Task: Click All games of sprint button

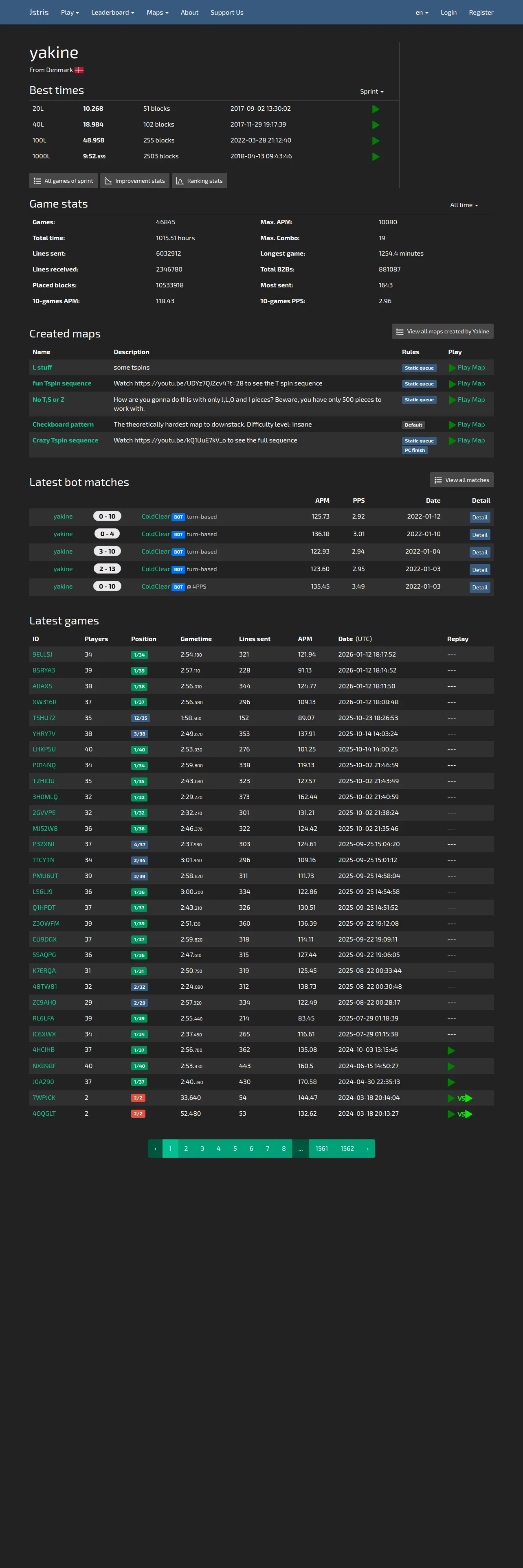Action: click(x=63, y=181)
